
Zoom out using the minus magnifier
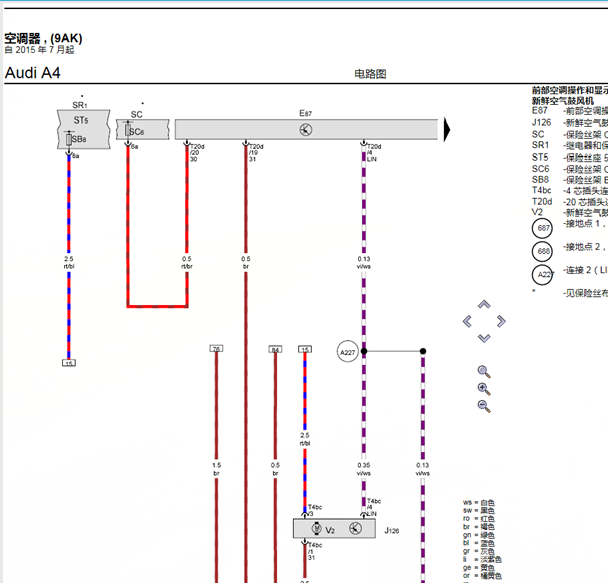484,407
